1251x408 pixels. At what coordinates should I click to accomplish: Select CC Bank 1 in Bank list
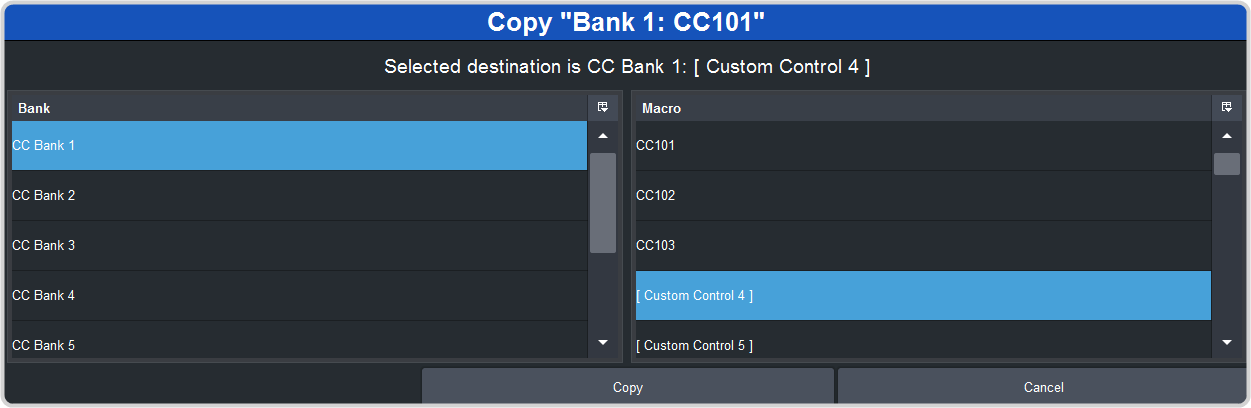coord(299,146)
